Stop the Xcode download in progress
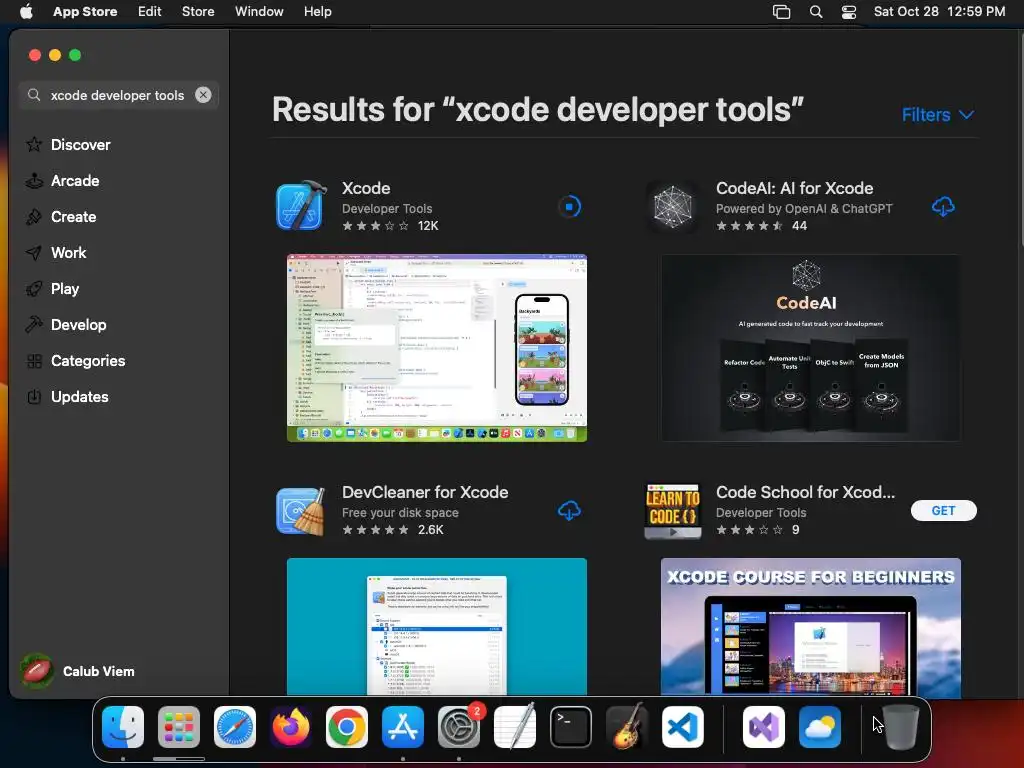This screenshot has height=768, width=1024. (x=569, y=207)
